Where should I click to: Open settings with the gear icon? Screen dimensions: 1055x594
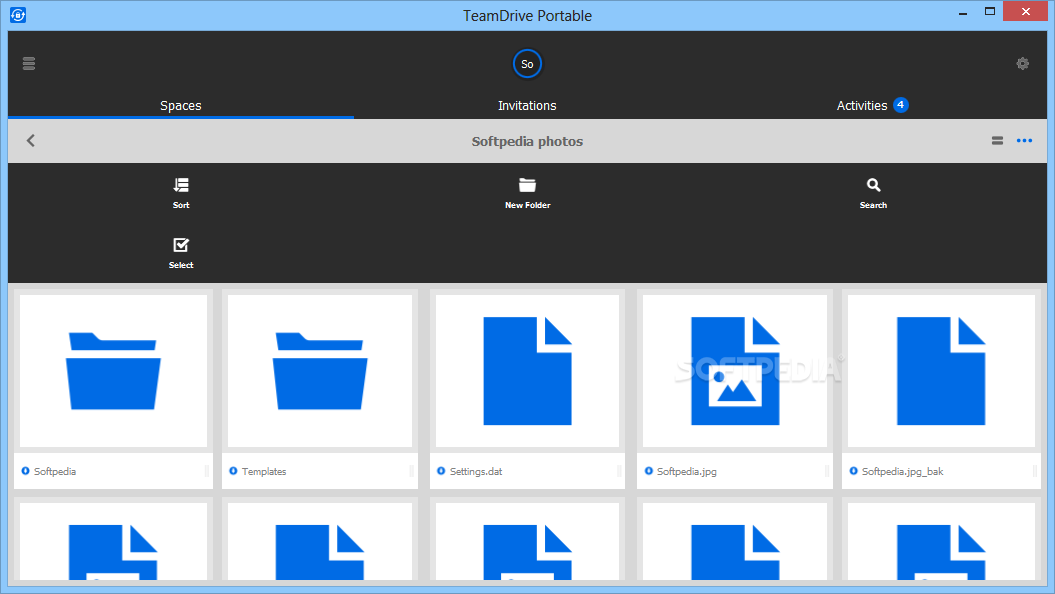[1023, 63]
